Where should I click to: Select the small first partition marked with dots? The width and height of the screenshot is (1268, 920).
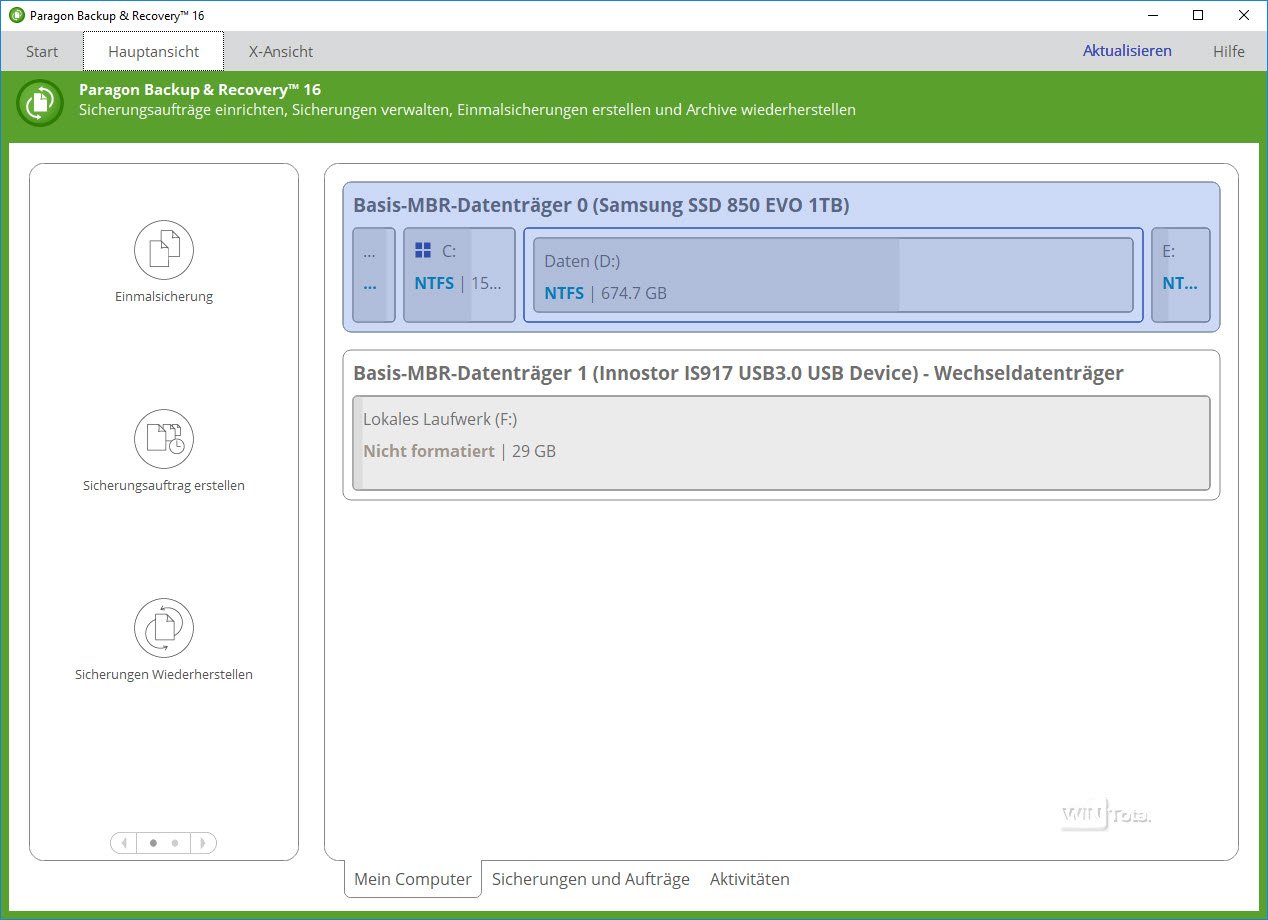tap(374, 275)
